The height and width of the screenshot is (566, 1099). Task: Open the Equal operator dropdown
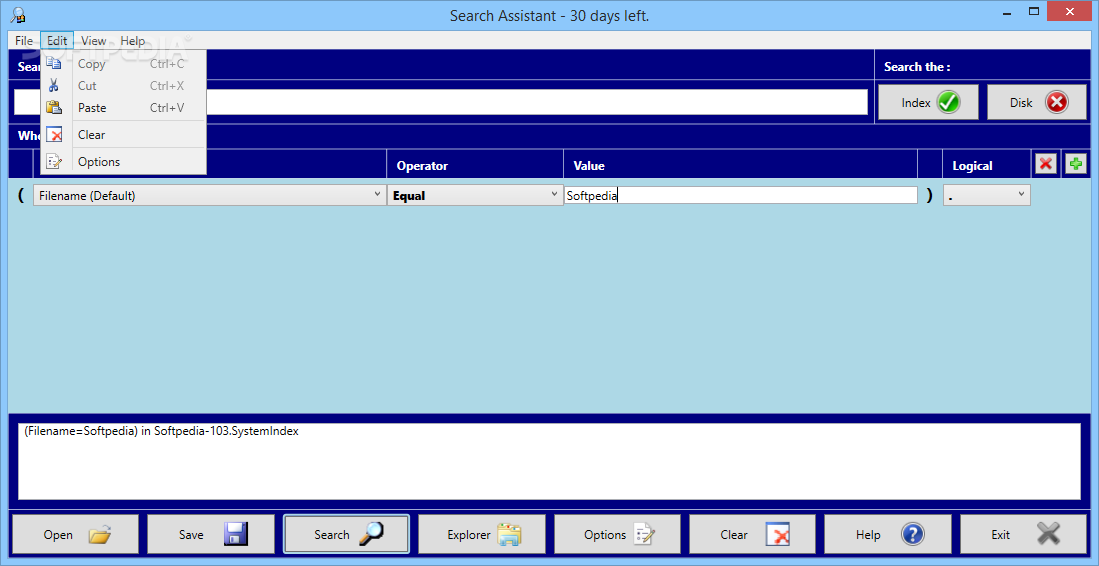(475, 195)
